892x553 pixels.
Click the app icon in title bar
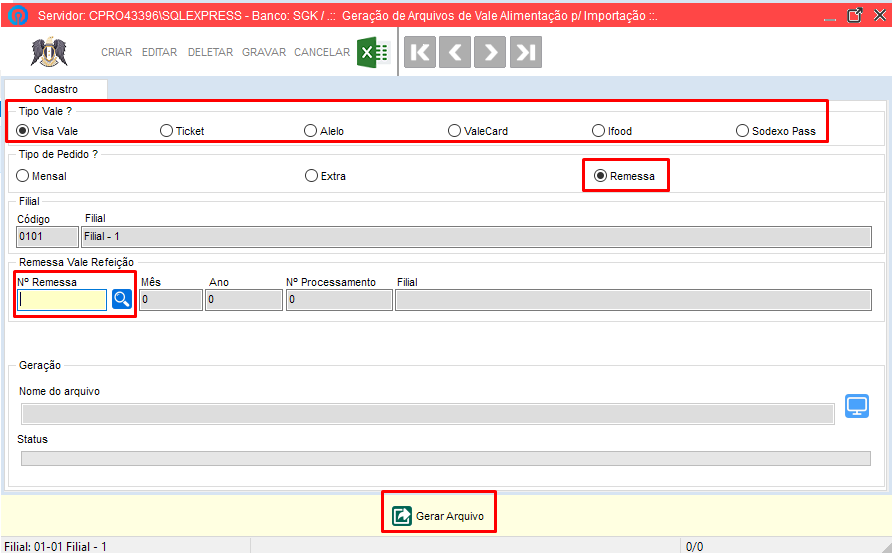tap(18, 15)
